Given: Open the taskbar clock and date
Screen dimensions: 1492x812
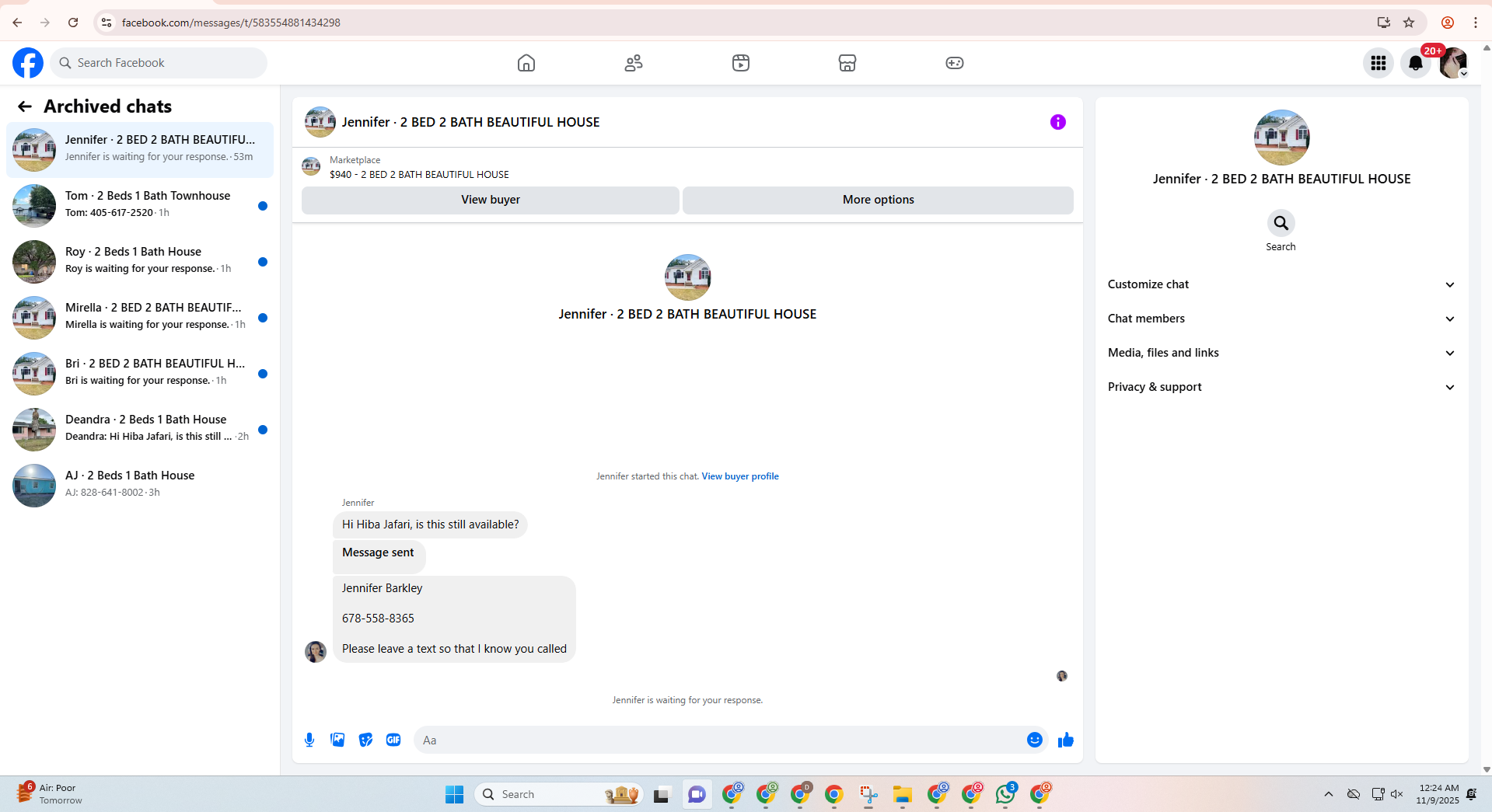Looking at the screenshot, I should [1438, 794].
